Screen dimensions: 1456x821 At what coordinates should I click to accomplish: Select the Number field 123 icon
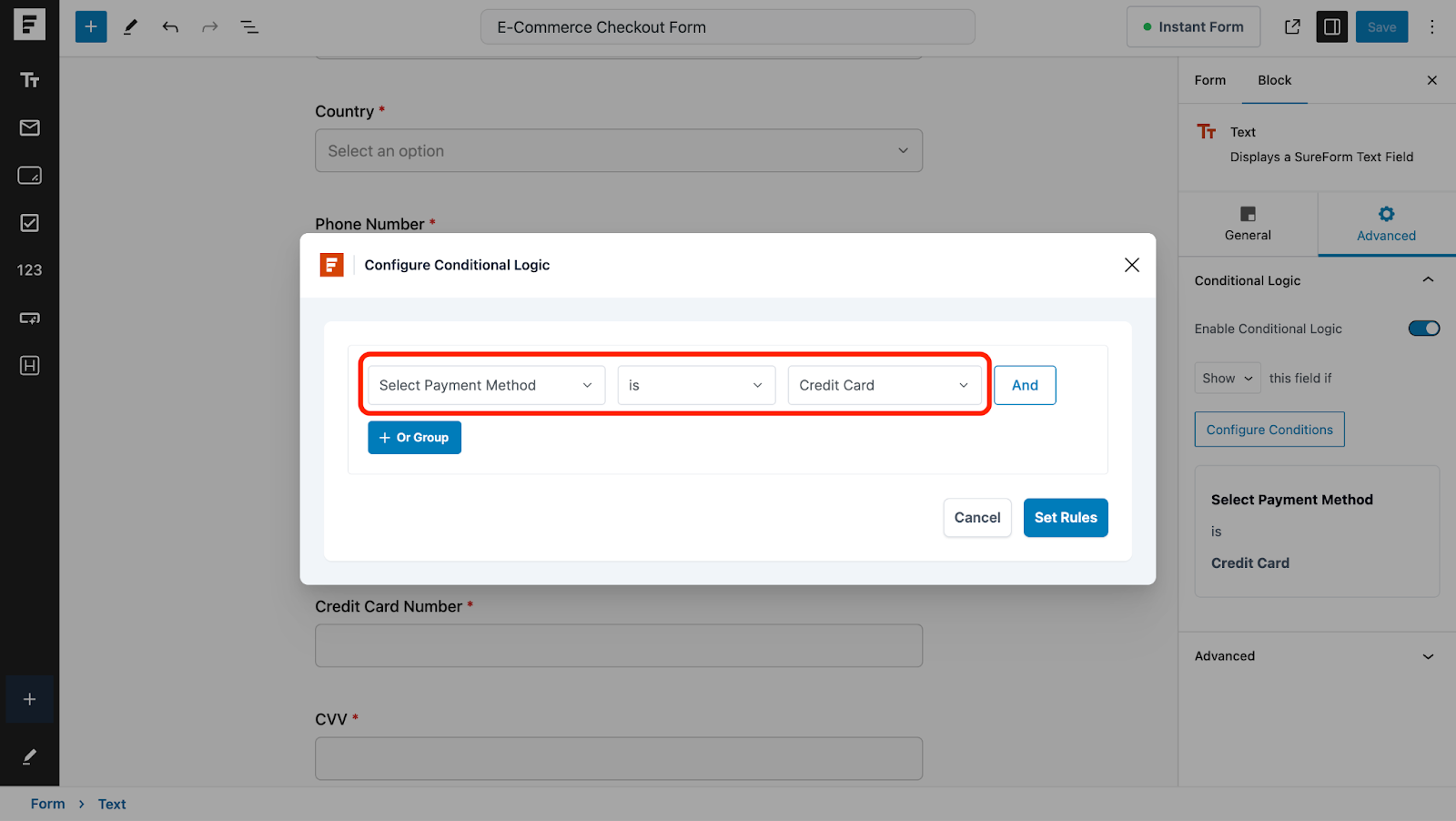pyautogui.click(x=29, y=270)
